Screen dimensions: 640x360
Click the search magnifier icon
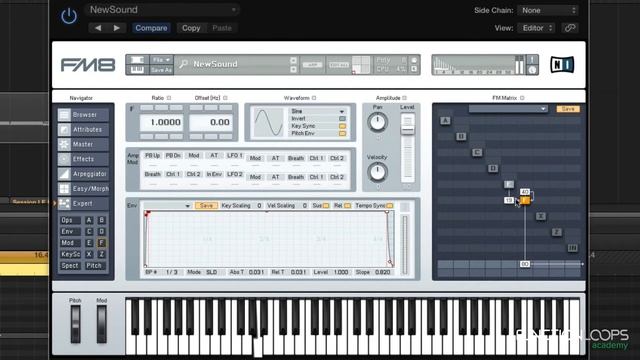[184, 64]
